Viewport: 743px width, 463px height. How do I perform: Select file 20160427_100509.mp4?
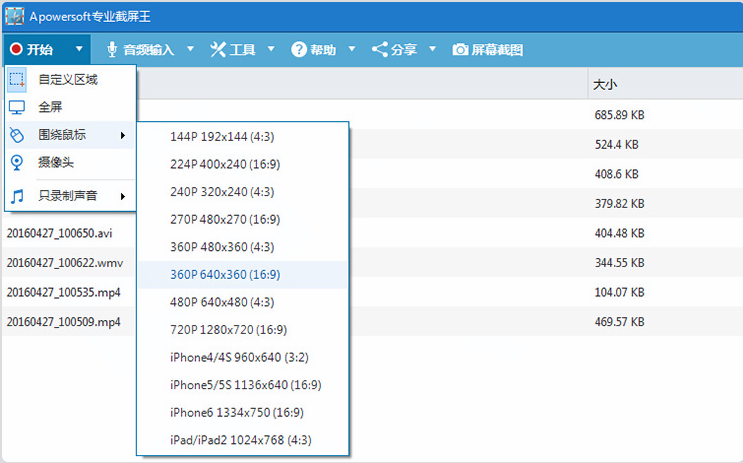pyautogui.click(x=63, y=322)
